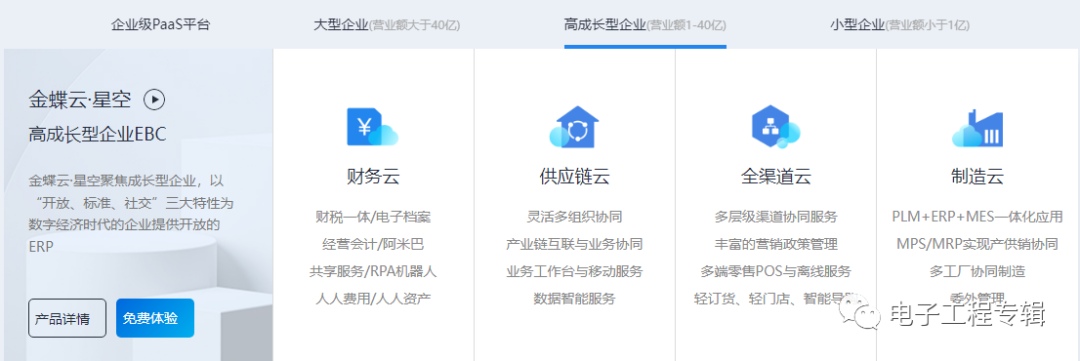Image resolution: width=1080 pixels, height=361 pixels.
Task: Click the 财务云 yen icon
Action: coord(373,127)
